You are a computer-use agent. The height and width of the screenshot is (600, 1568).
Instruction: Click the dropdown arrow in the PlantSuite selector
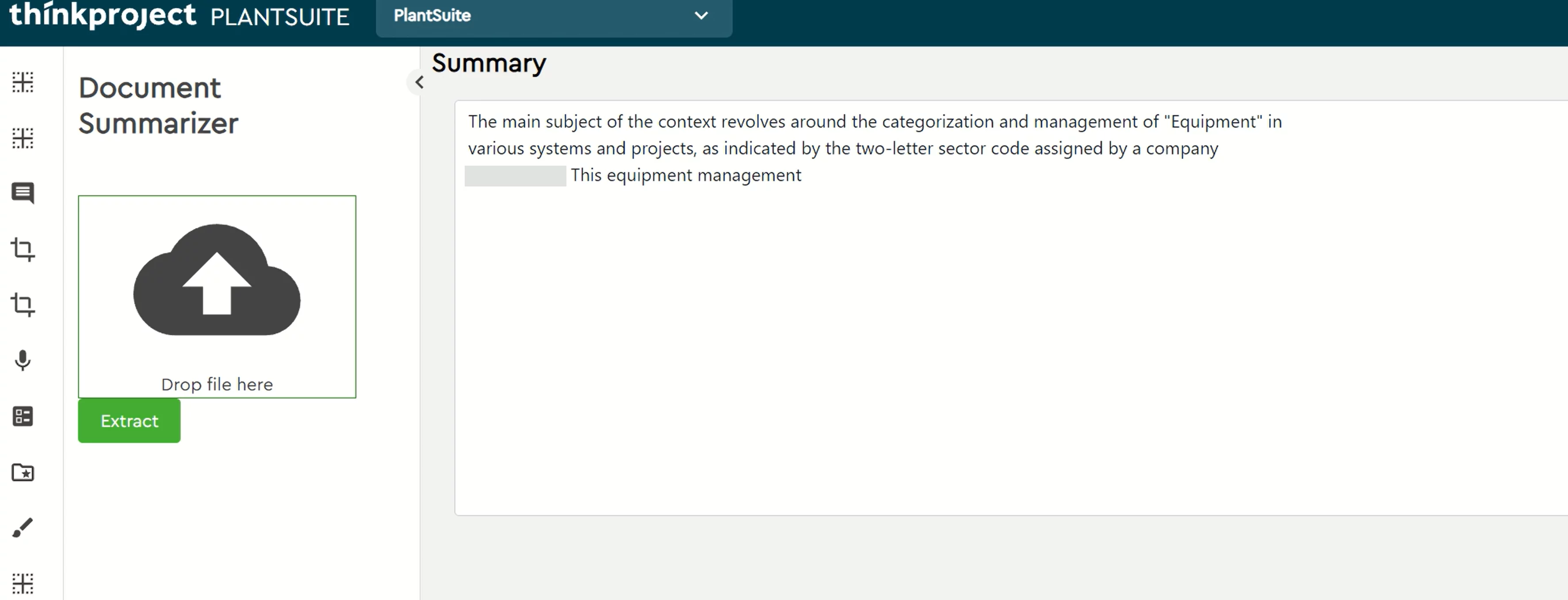click(701, 16)
